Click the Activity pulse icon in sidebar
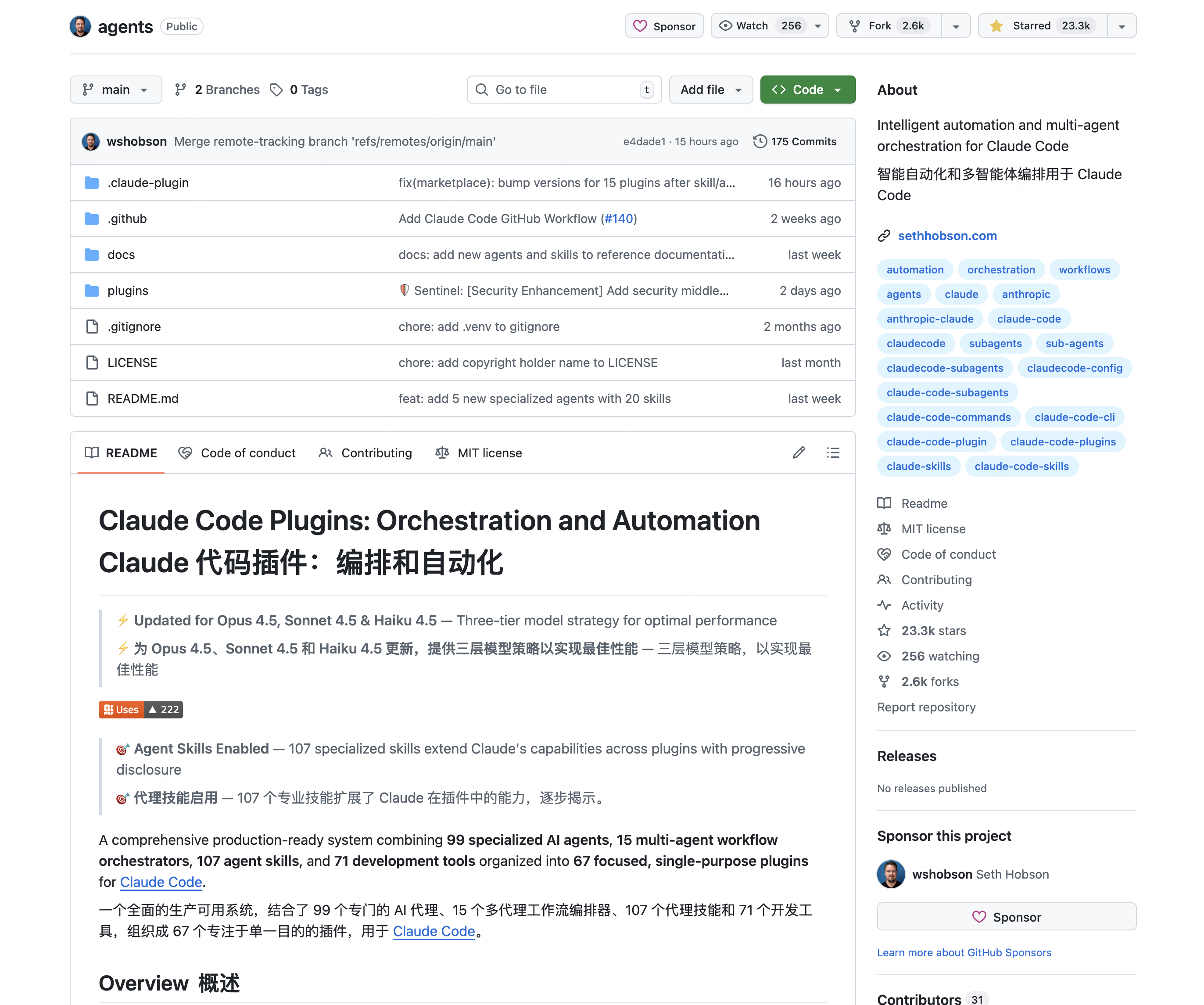This screenshot has height=1005, width=1204. (884, 605)
